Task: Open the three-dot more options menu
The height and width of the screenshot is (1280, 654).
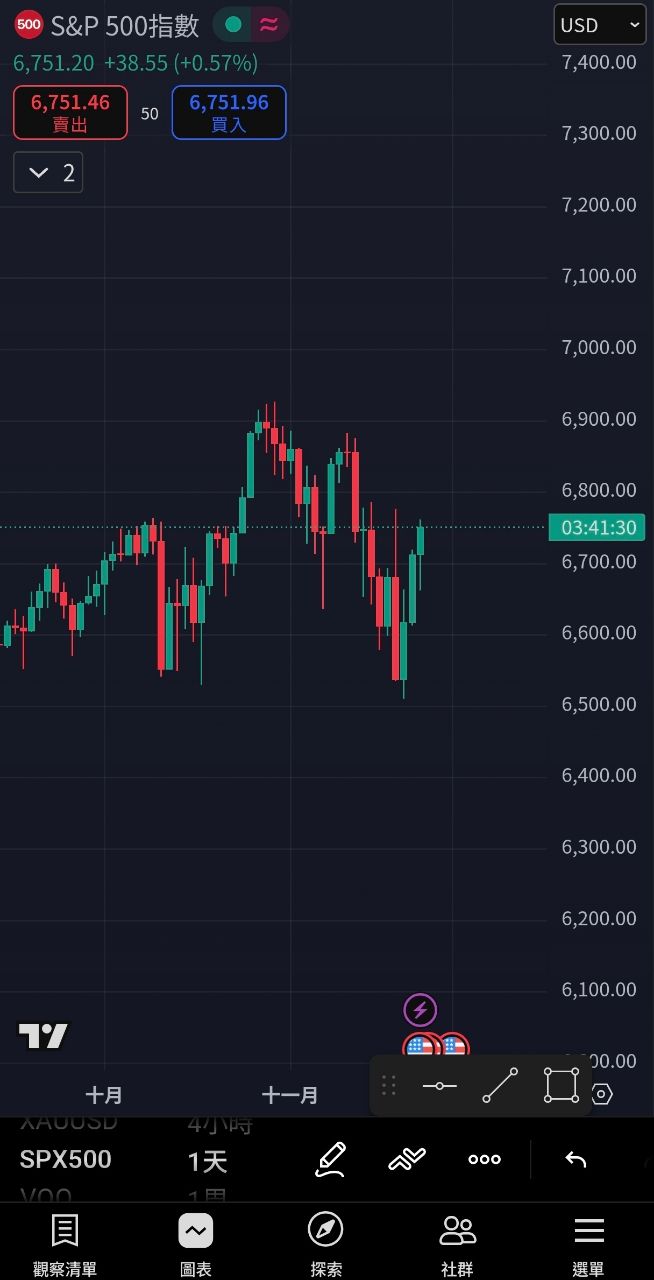Action: pos(484,1159)
